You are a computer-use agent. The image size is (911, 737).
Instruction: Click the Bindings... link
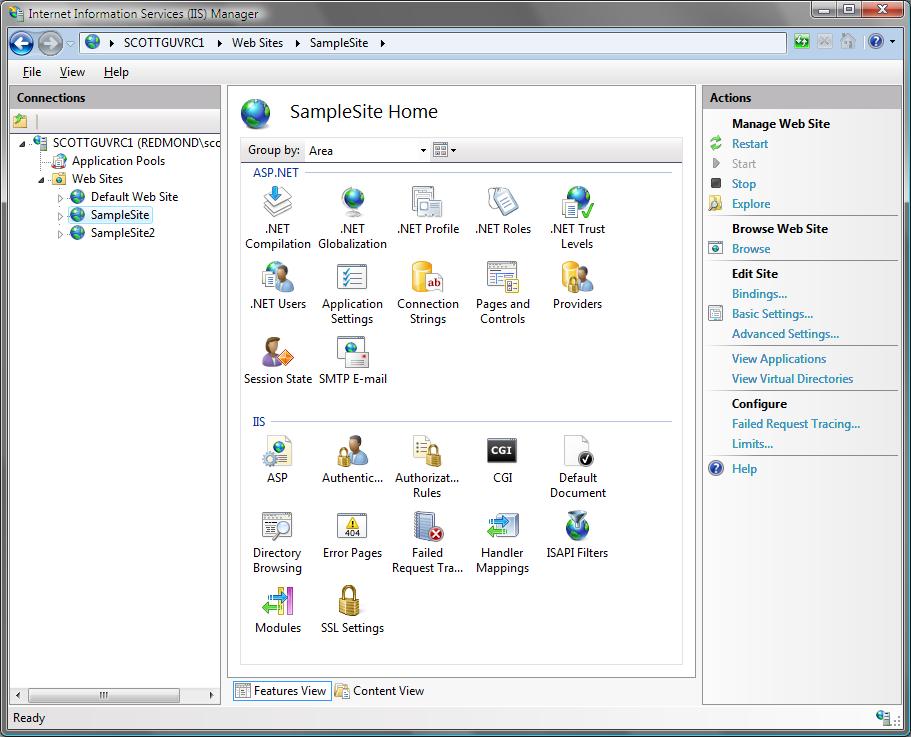759,294
